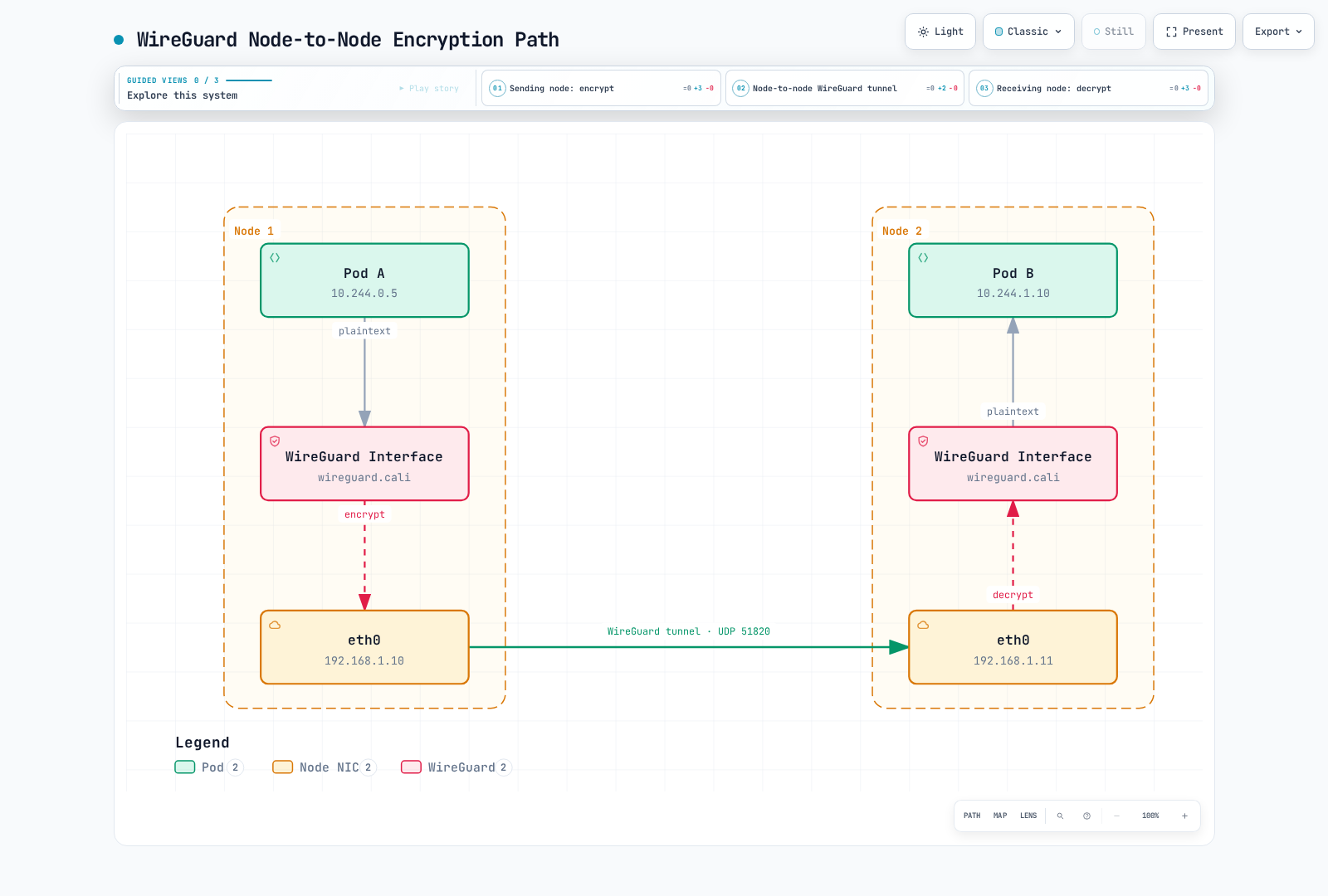The height and width of the screenshot is (896, 1328).
Task: Activate PATH mode
Action: [972, 816]
